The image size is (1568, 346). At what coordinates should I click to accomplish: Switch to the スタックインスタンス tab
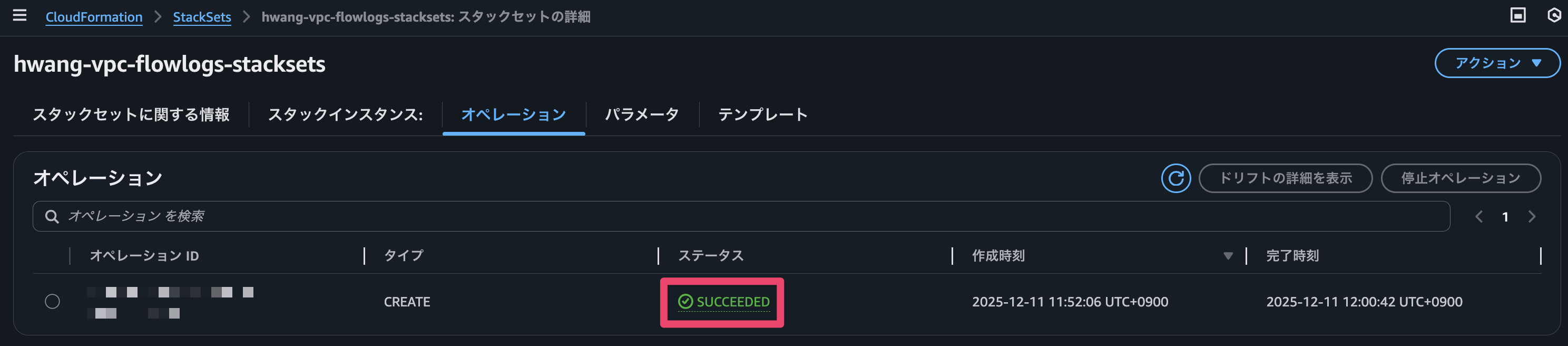pos(345,114)
